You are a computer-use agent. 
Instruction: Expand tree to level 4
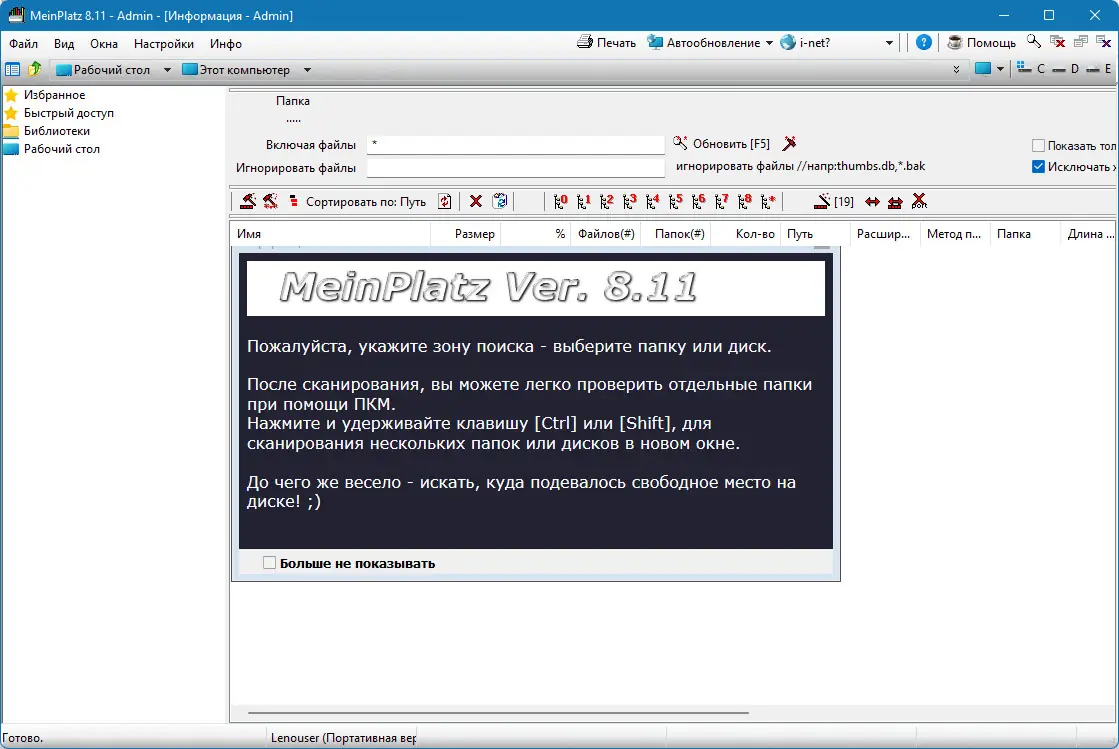652,202
